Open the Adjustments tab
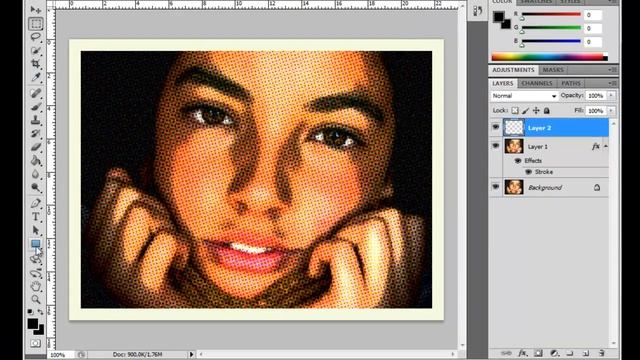The image size is (640, 360). [x=513, y=70]
